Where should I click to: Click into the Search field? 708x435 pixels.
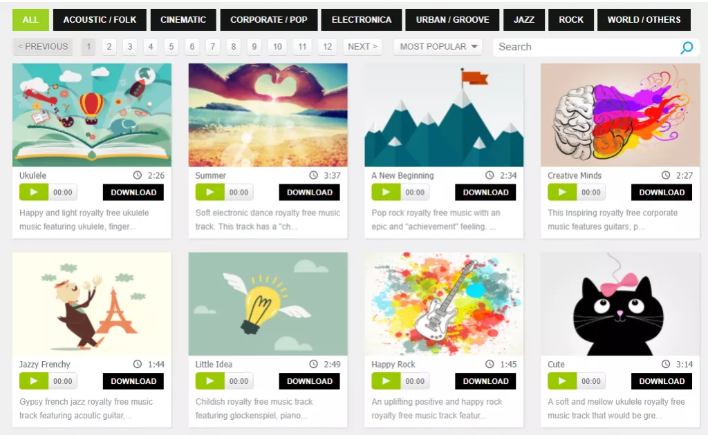586,47
